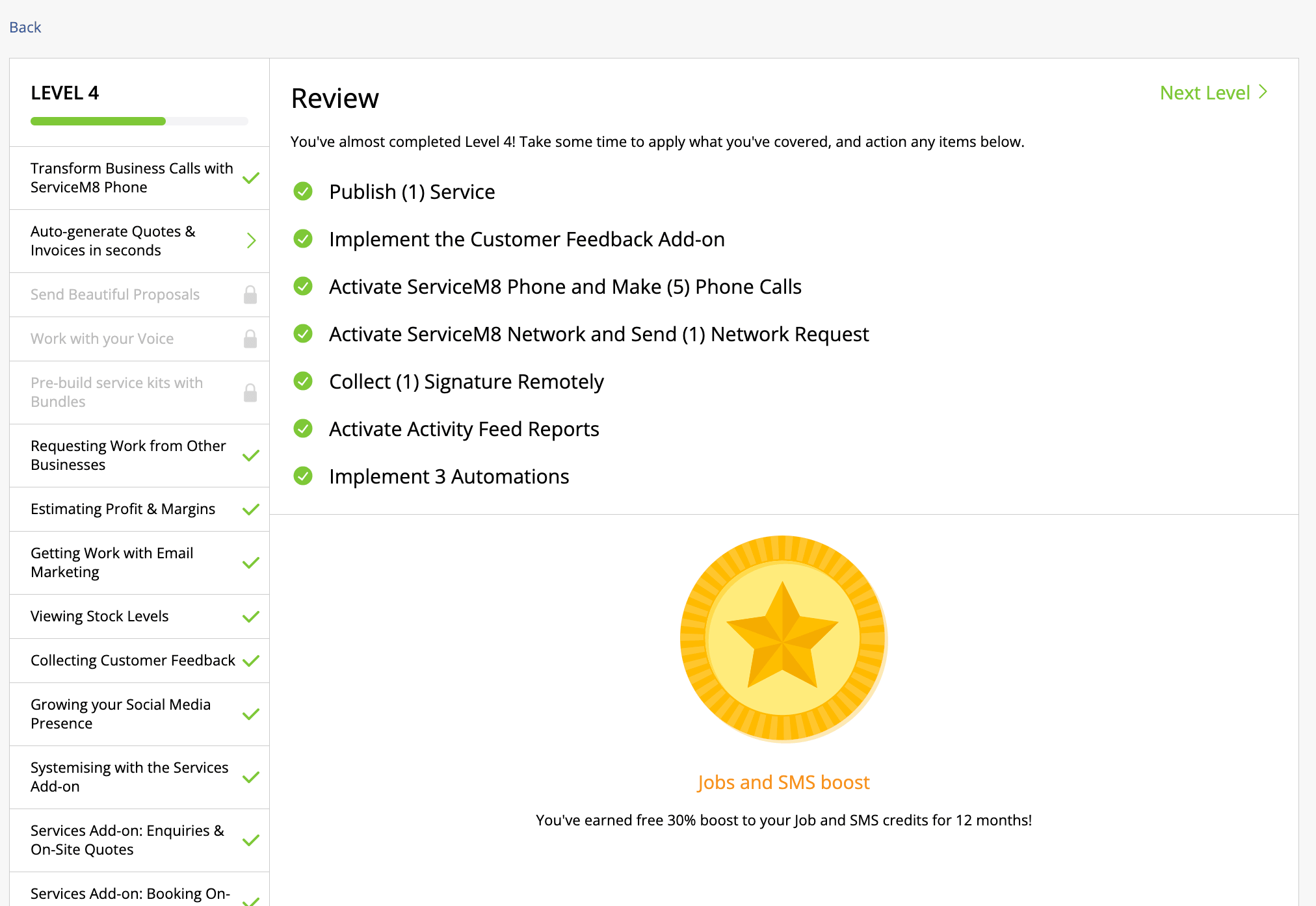Open Getting Work with Email Marketing lesson
Screen dimensions: 1316x906
tap(112, 563)
